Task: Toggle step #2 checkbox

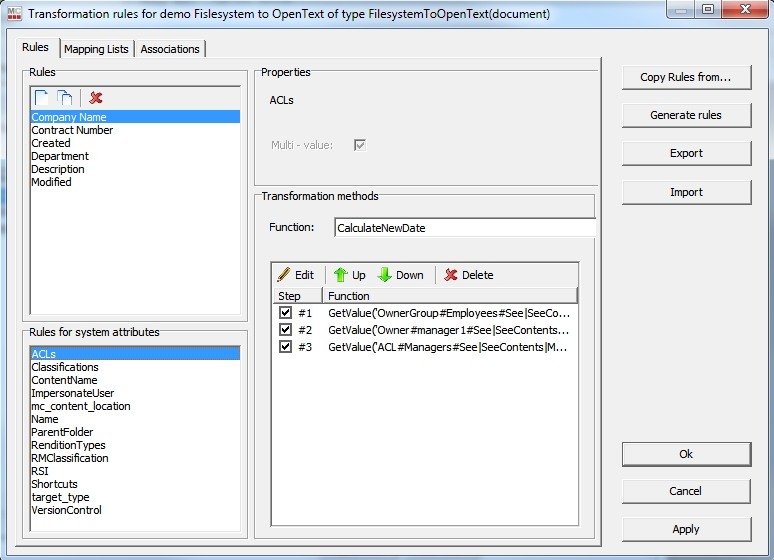Action: coord(286,330)
